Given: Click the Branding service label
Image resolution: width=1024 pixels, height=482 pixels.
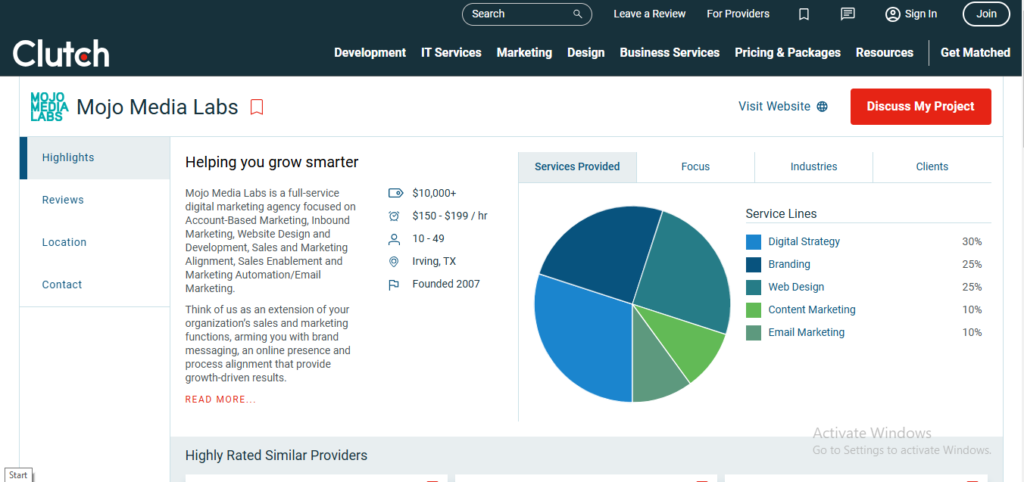Looking at the screenshot, I should point(789,265).
